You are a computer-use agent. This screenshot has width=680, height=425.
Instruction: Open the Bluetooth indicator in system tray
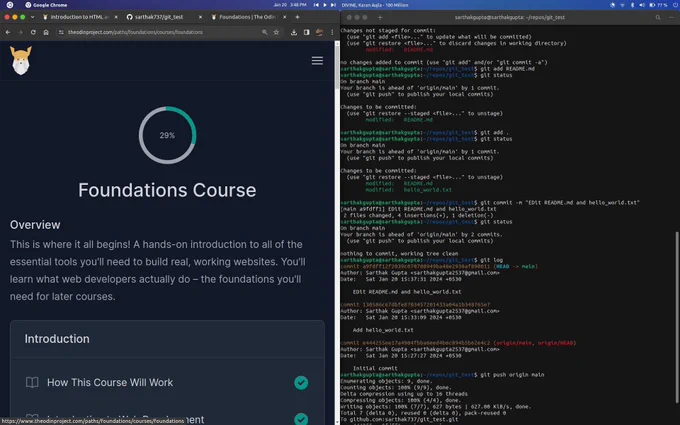[632, 5]
